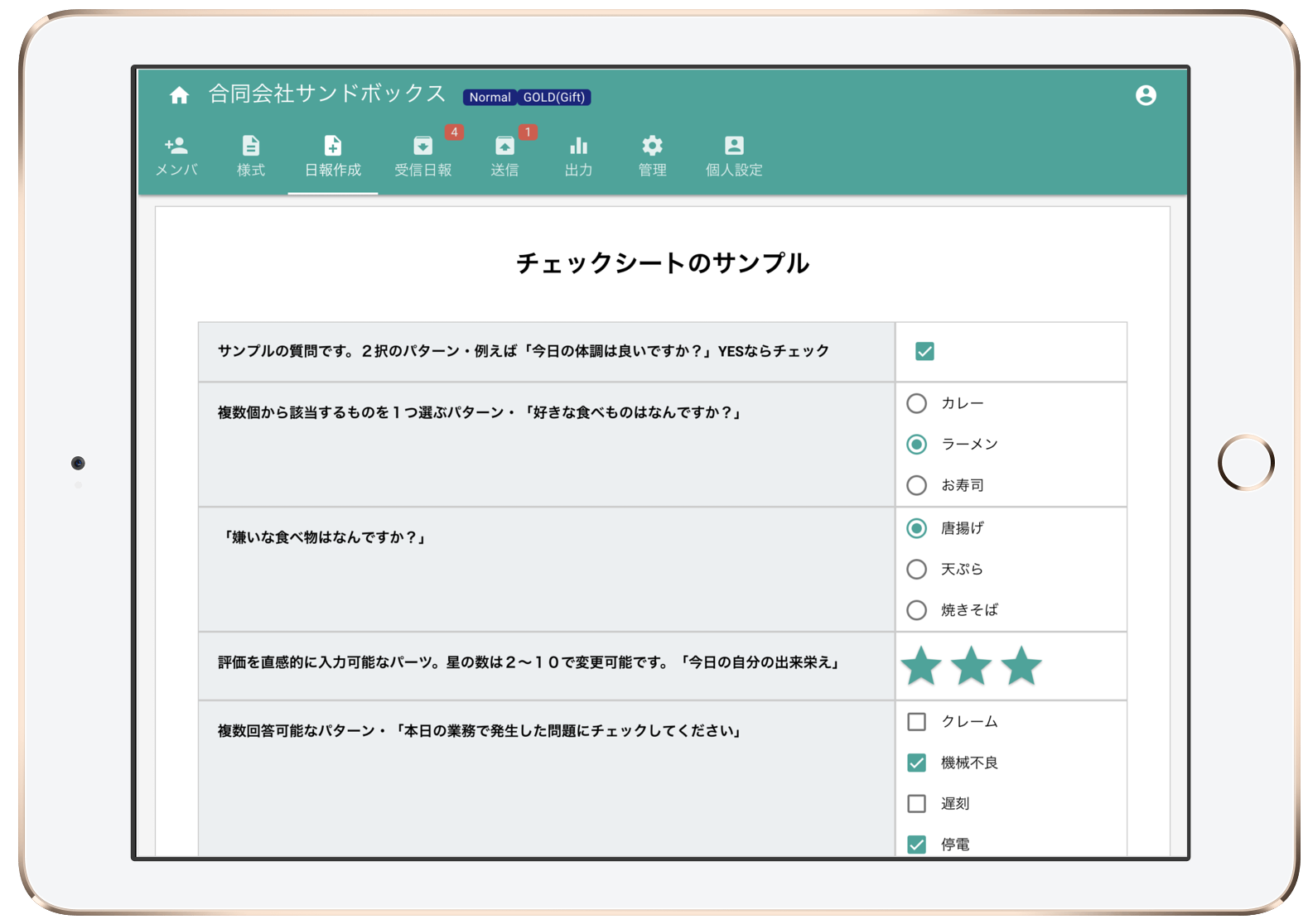
Task: Click the 合同会社サンドボックス title
Action: (x=327, y=94)
